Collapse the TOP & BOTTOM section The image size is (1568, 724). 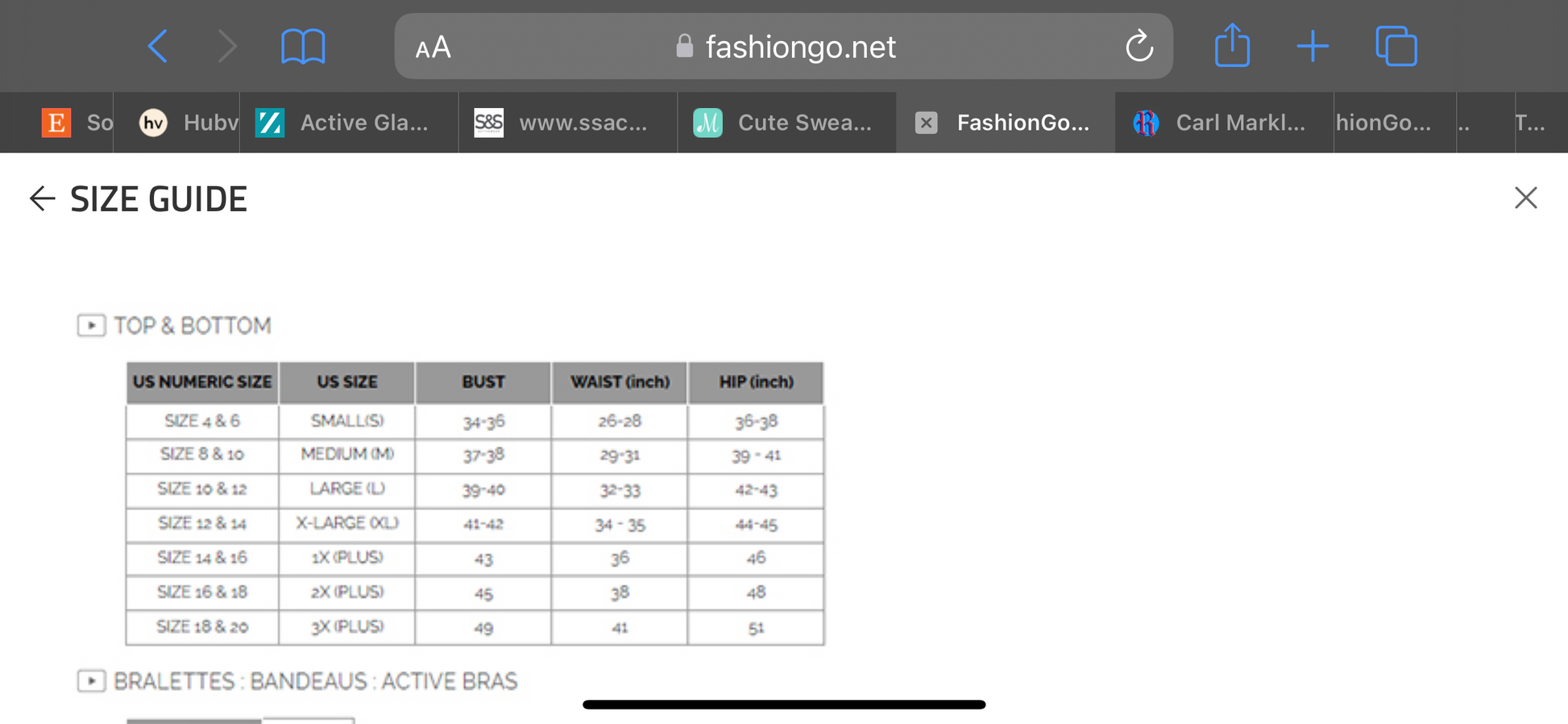(92, 326)
